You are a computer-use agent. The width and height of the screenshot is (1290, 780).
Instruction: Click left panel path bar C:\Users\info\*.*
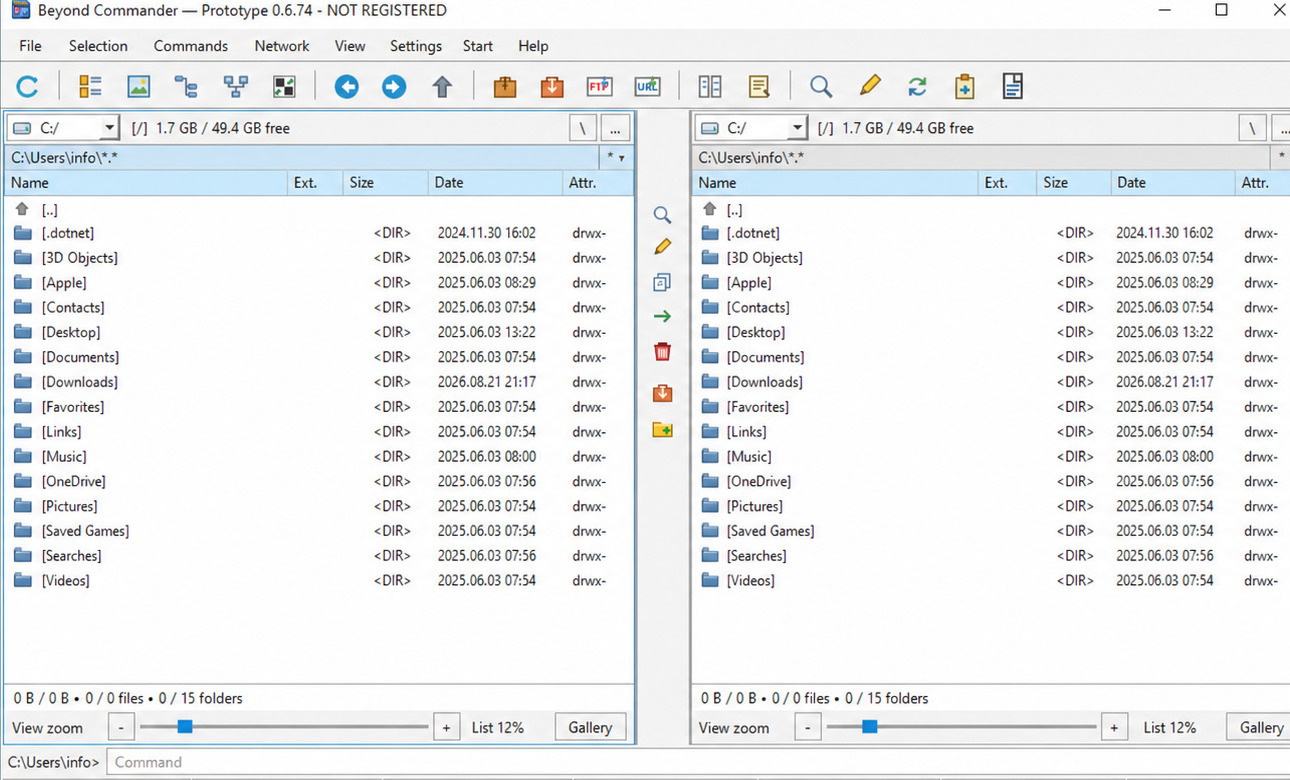click(302, 157)
